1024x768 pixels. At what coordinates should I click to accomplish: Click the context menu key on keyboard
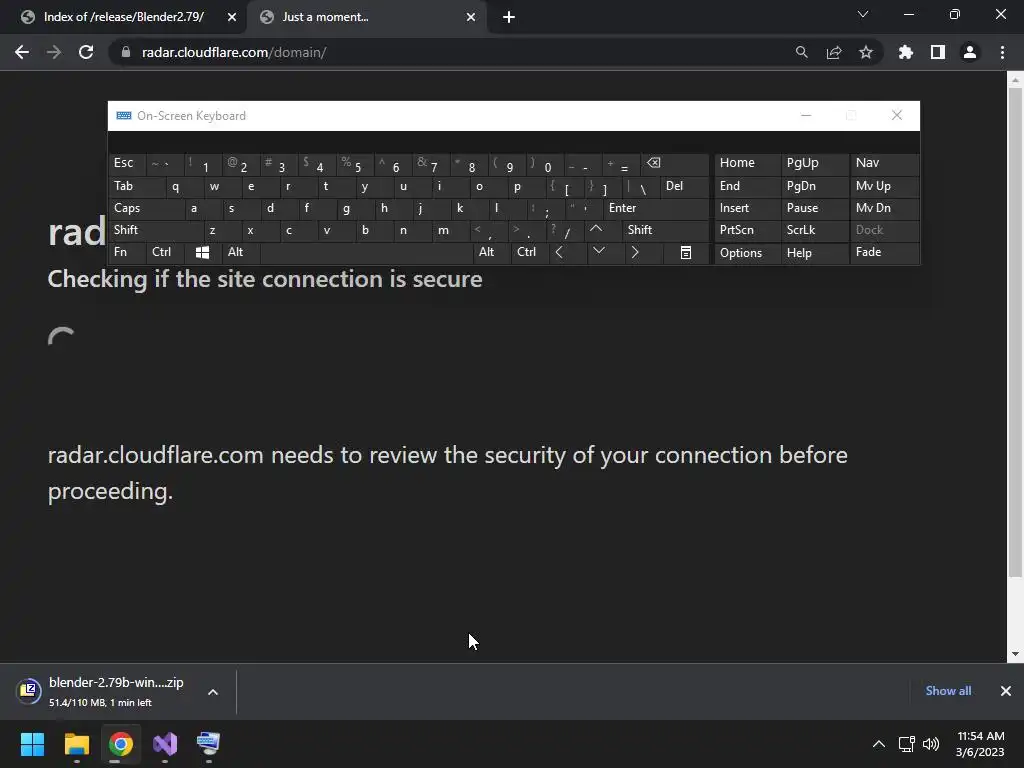pos(686,252)
